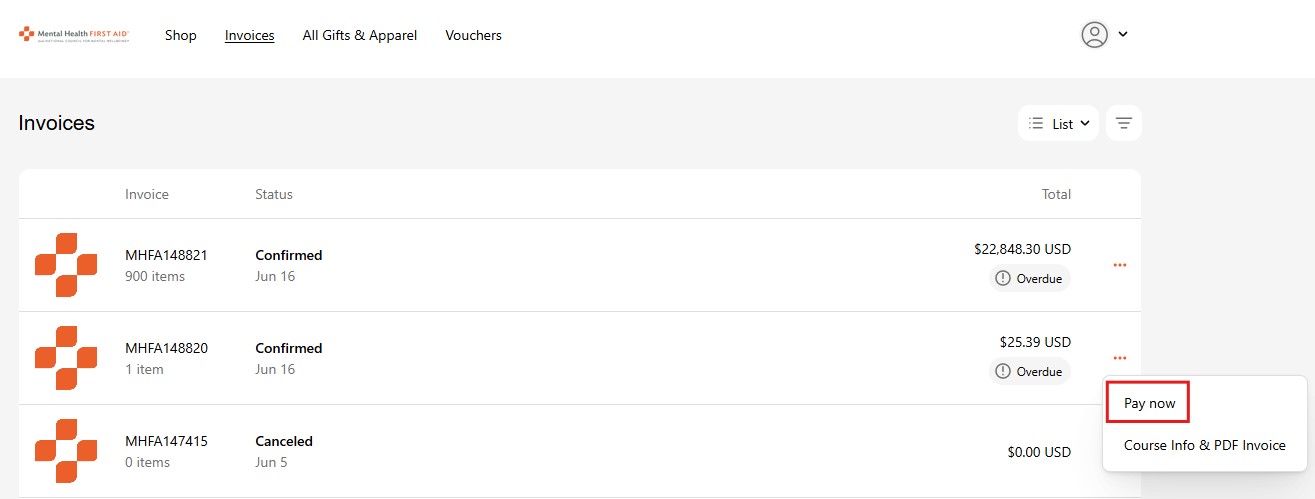This screenshot has width=1315, height=499.
Task: Open three-dot menu for invoice MHFA148820
Action: tap(1120, 358)
